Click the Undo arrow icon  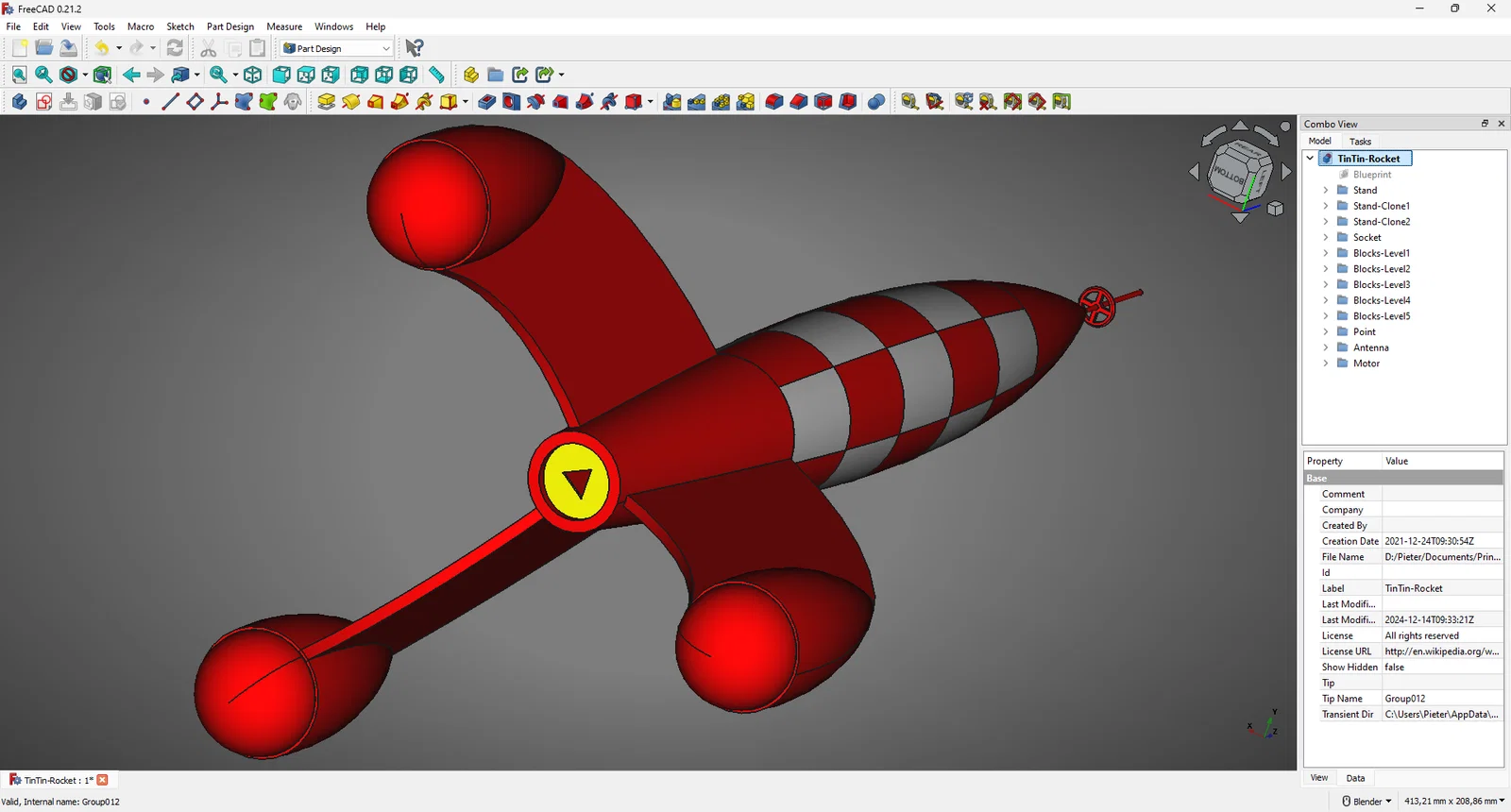pyautogui.click(x=102, y=48)
